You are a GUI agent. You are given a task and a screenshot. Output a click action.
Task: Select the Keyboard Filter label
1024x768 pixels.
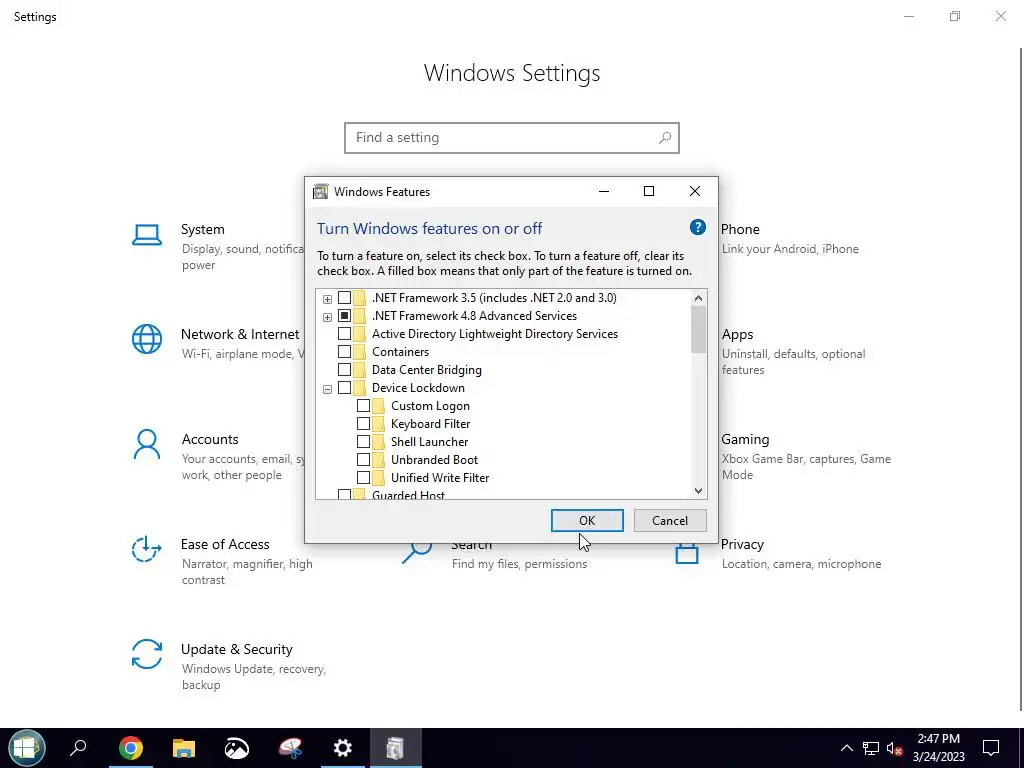coord(430,424)
